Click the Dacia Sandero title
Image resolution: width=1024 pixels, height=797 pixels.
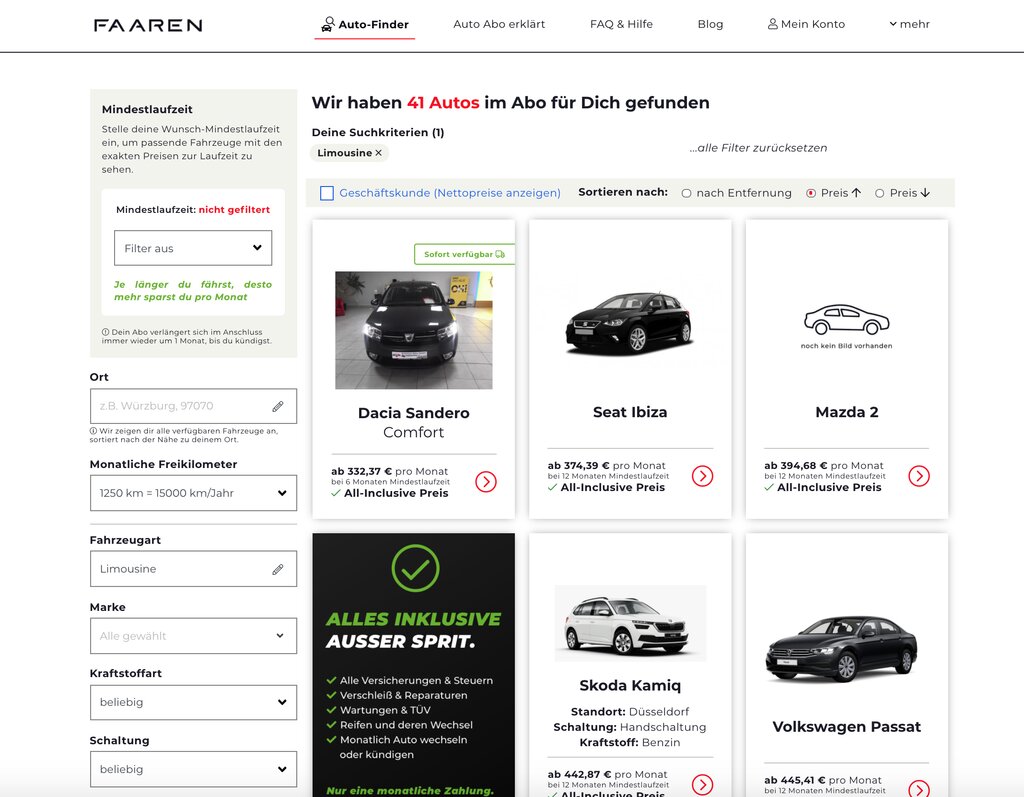click(413, 413)
